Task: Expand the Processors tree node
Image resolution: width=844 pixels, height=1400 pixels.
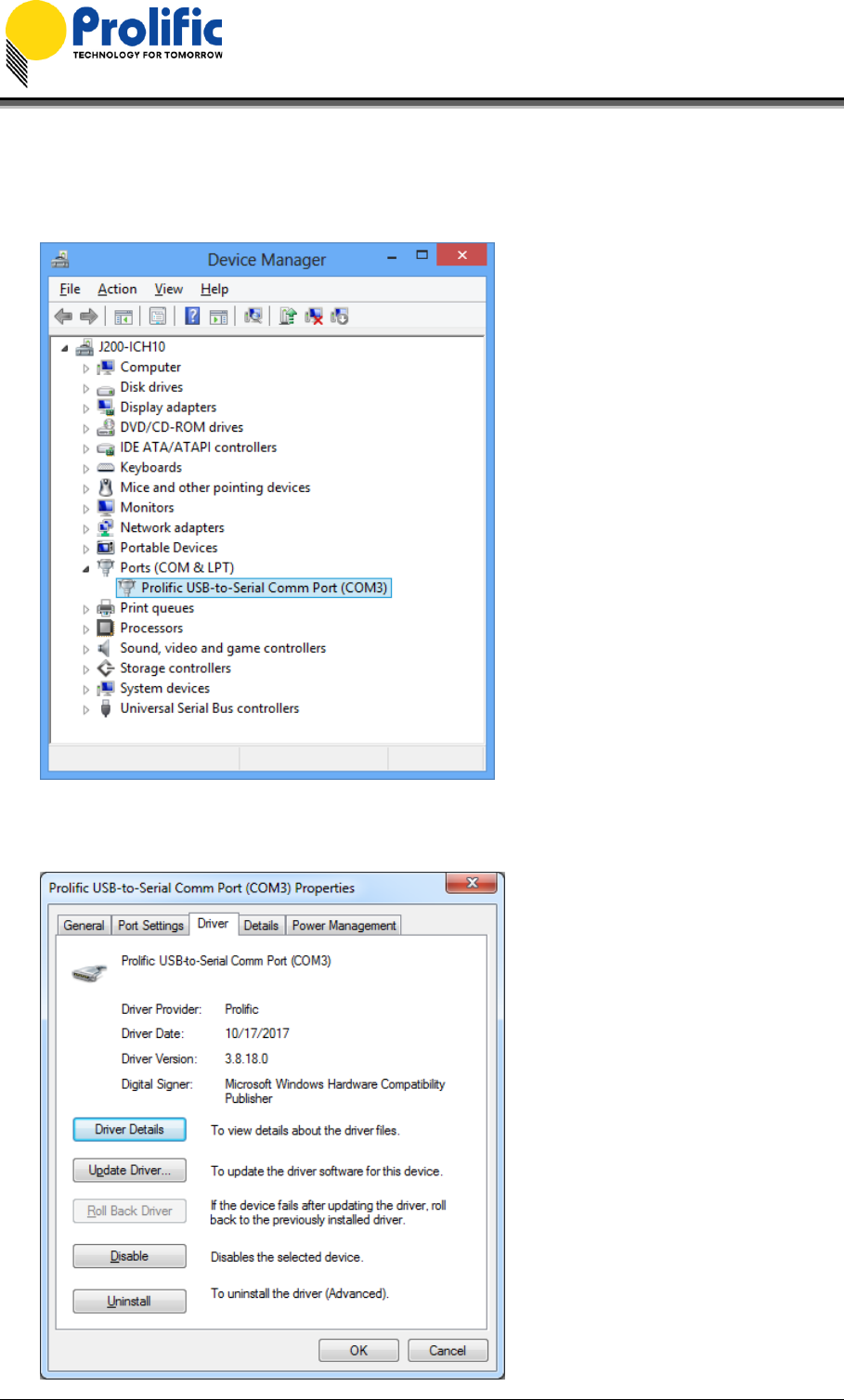Action: click(86, 629)
